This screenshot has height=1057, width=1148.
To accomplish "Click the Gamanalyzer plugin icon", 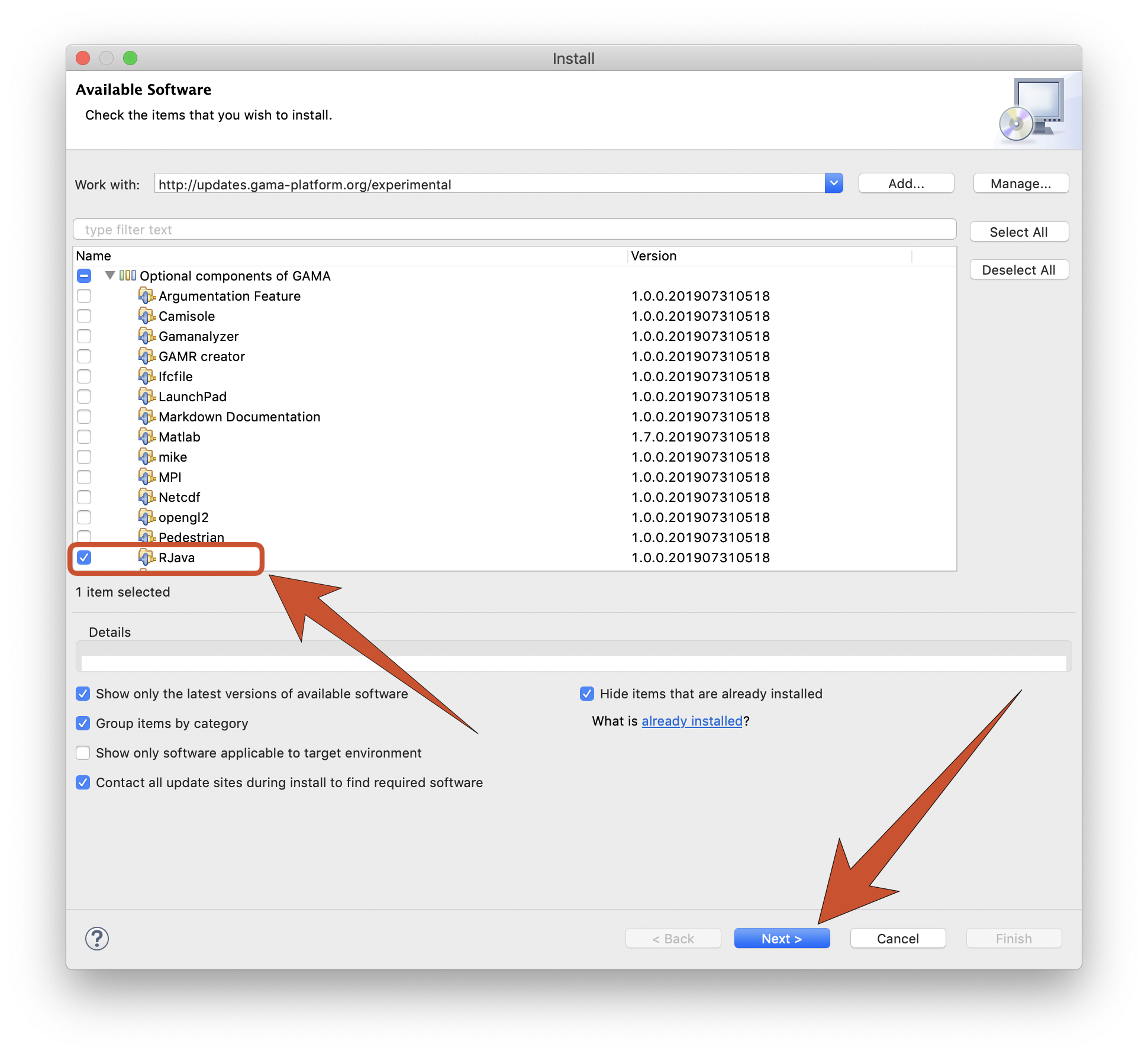I will (147, 336).
